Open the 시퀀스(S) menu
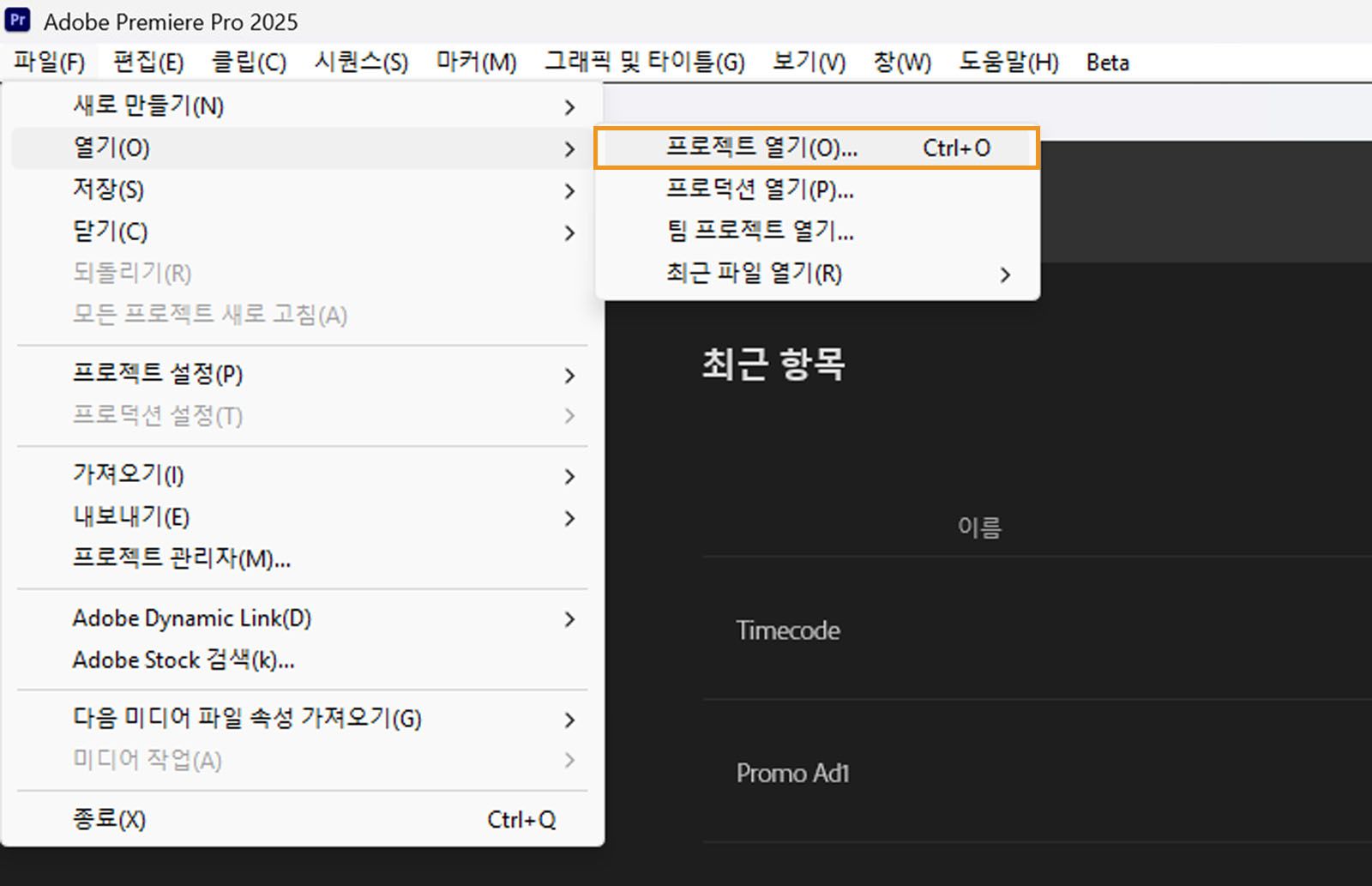This screenshot has height=886, width=1372. coord(361,63)
